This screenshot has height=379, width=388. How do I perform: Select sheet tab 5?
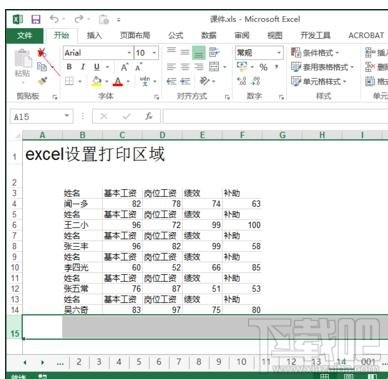[139, 362]
